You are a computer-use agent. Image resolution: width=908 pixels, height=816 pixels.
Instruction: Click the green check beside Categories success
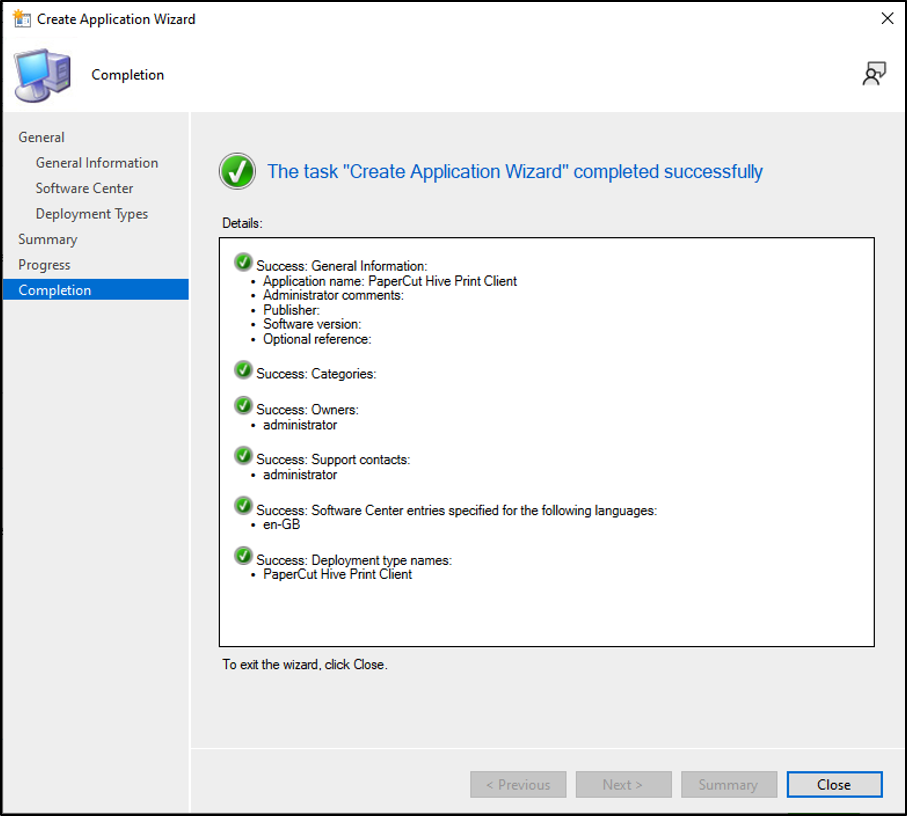(x=243, y=370)
